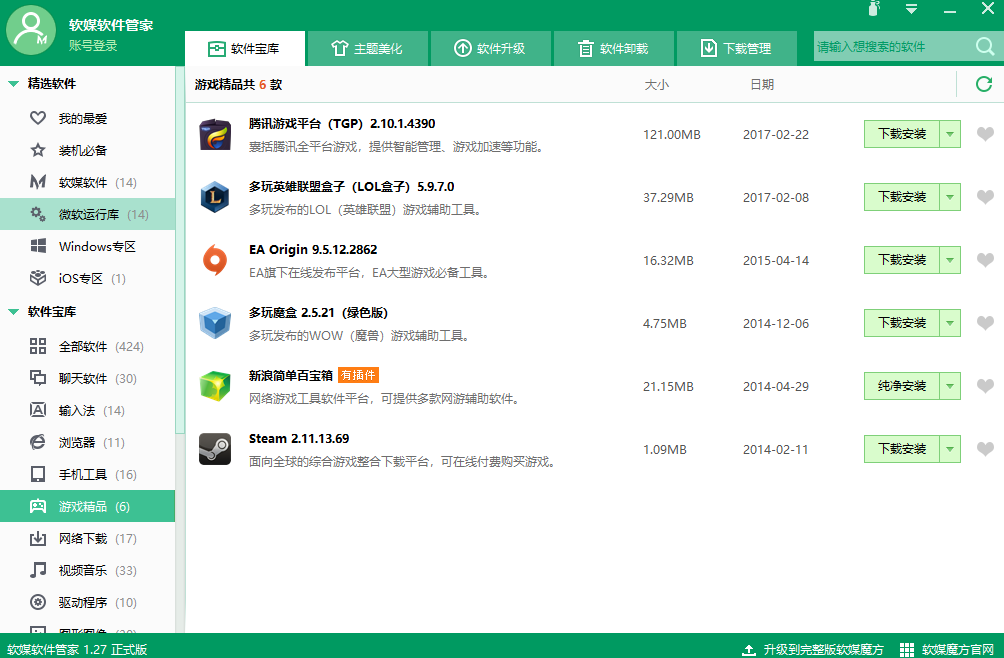Open the 账号登录 login link

coord(93,45)
